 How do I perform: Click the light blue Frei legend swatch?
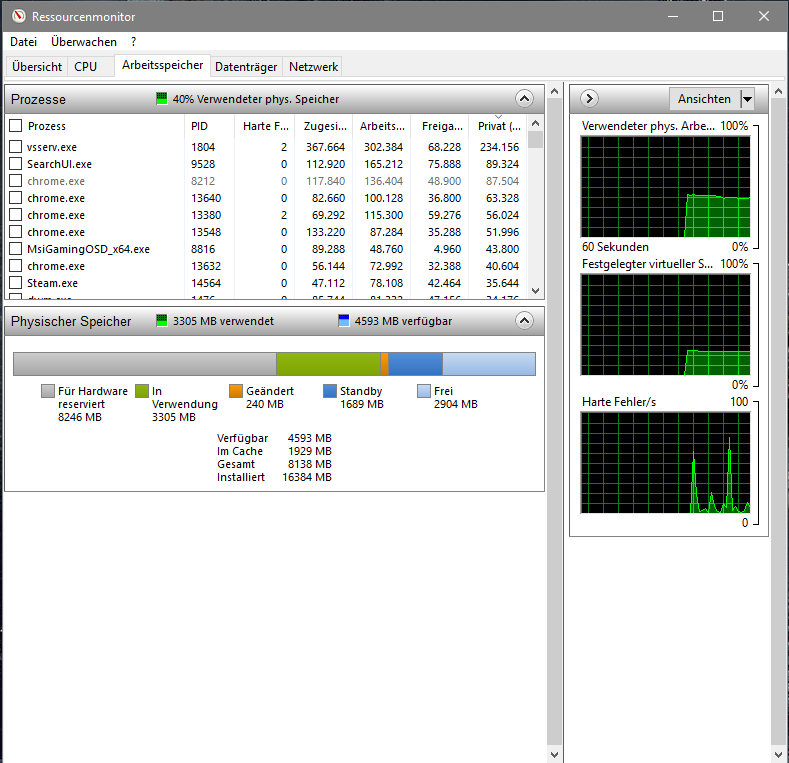tap(424, 391)
